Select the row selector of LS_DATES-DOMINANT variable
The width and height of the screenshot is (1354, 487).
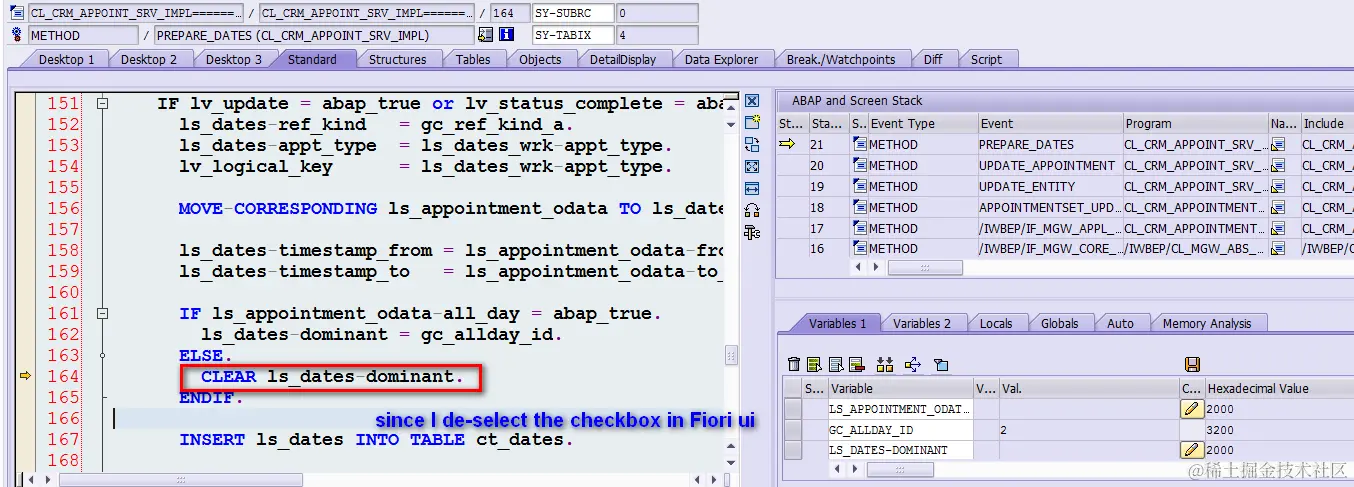[x=793, y=450]
